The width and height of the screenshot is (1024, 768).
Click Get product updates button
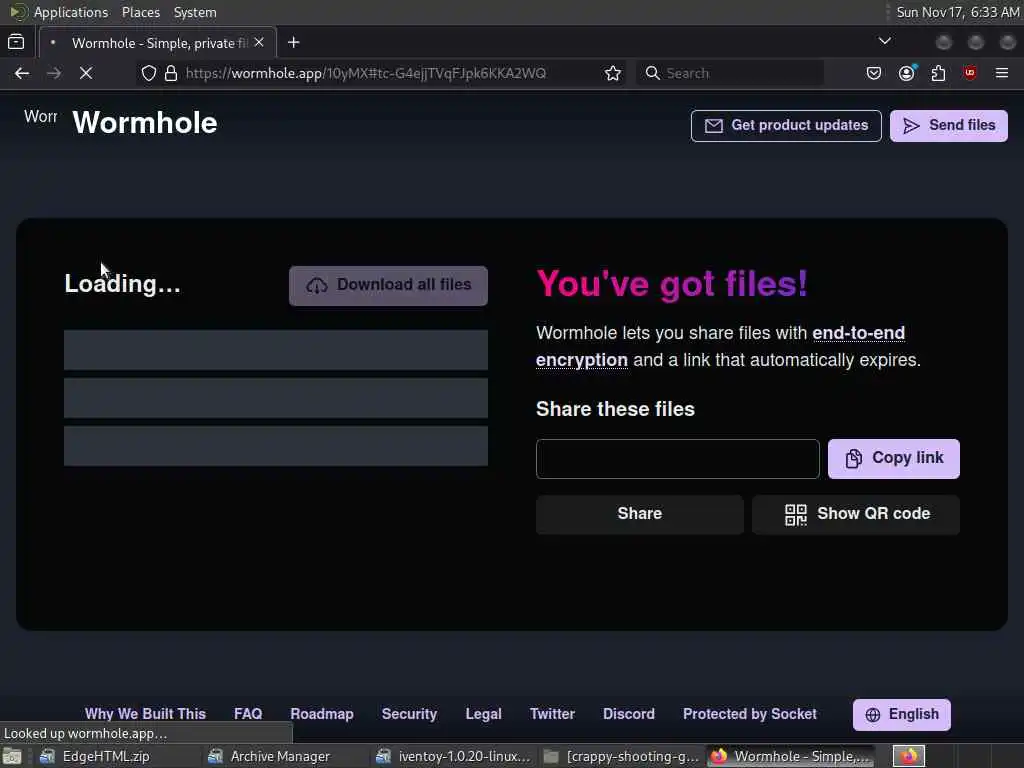786,125
